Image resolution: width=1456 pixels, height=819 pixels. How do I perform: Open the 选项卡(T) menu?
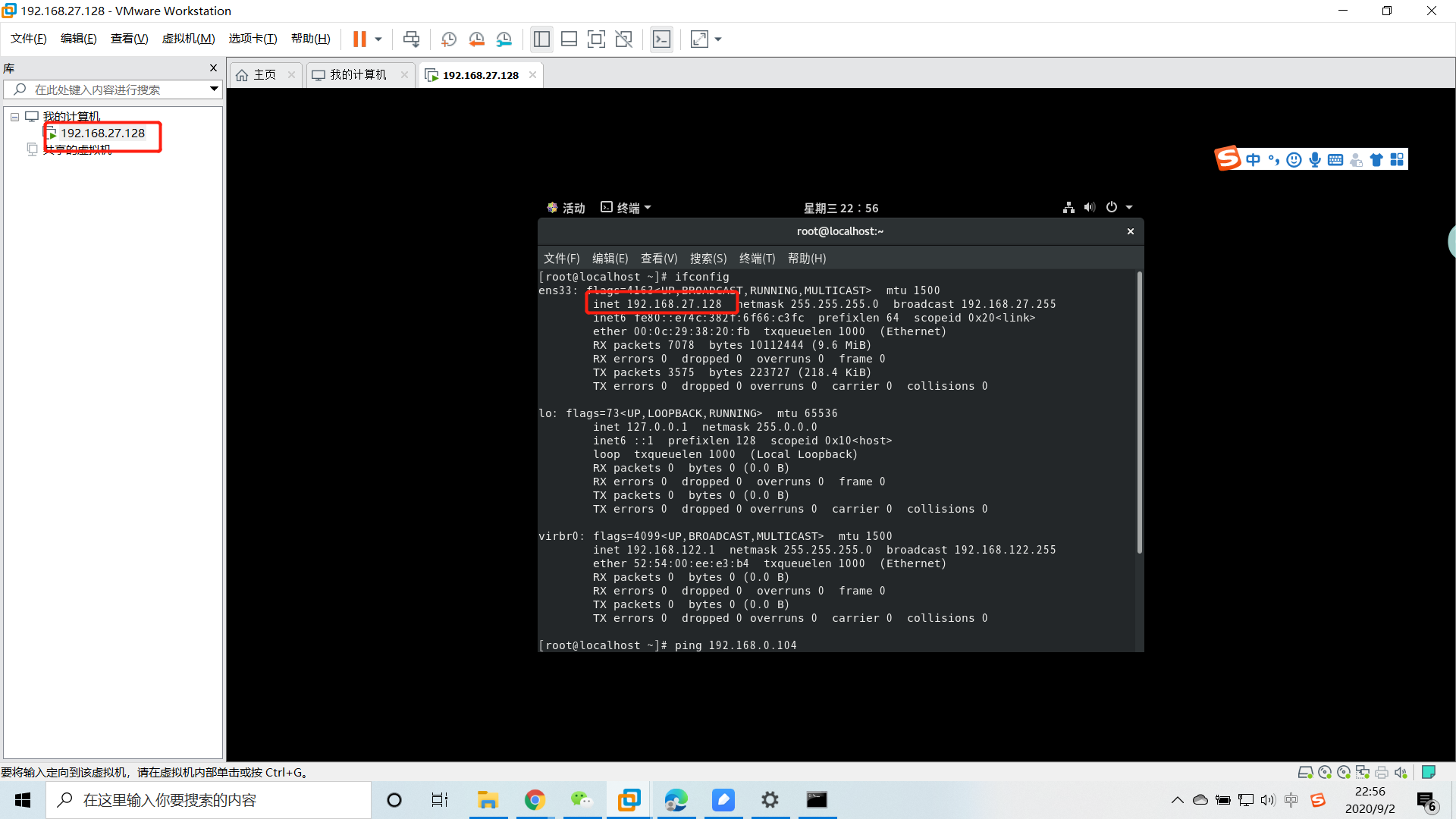(253, 39)
